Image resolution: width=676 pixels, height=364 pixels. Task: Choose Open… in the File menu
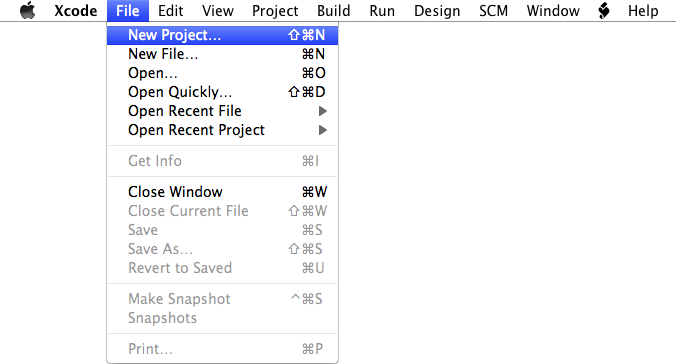pyautogui.click(x=222, y=73)
